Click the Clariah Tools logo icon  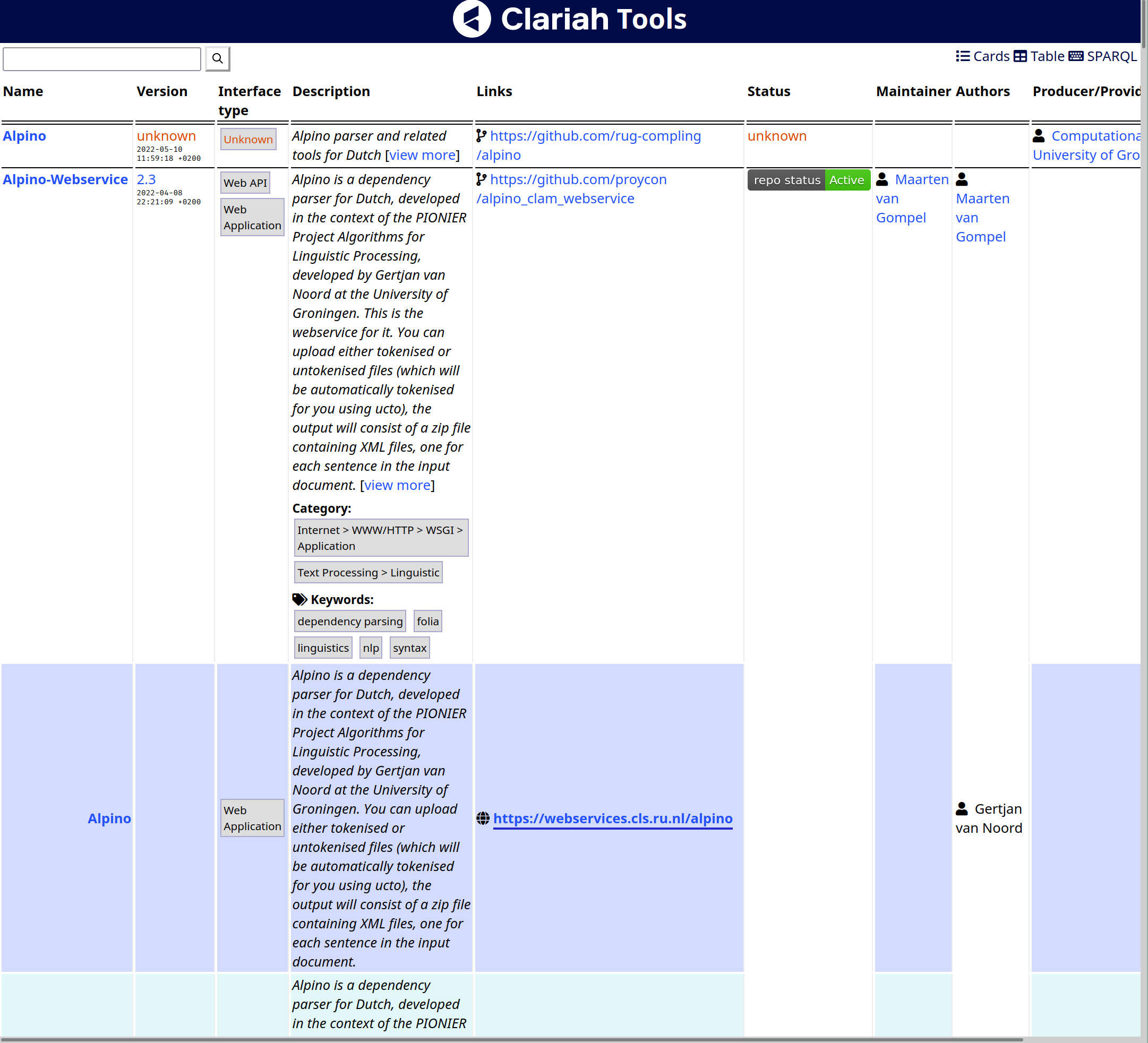click(x=472, y=19)
